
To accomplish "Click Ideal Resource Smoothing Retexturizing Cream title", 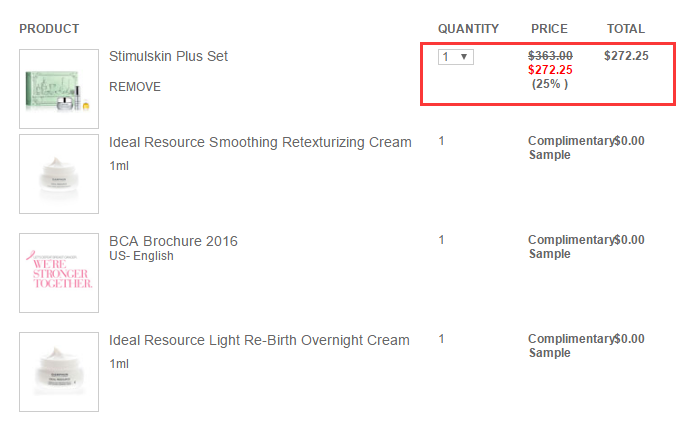I will (260, 142).
